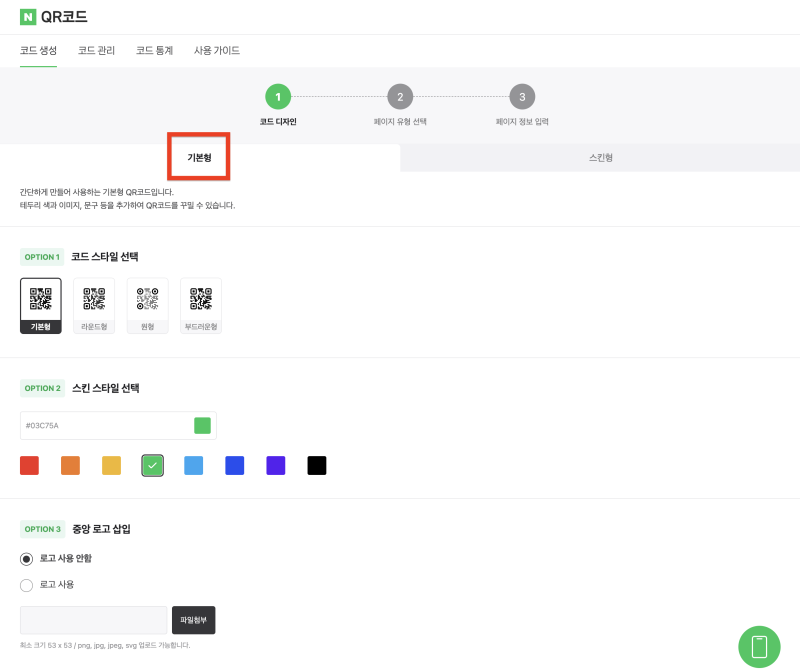Select the 기본형 QR code style thumbnail

click(40, 305)
